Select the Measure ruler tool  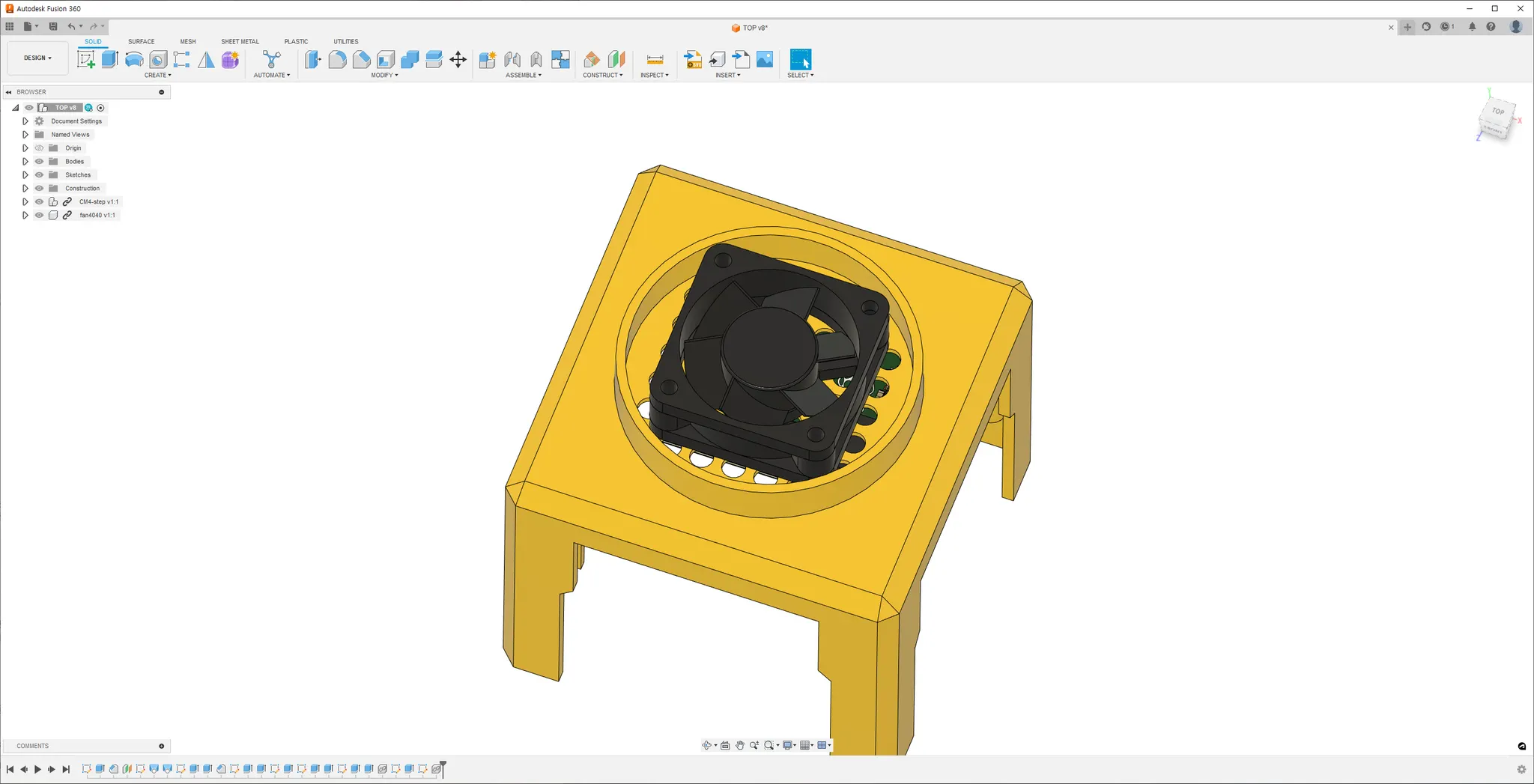[655, 59]
